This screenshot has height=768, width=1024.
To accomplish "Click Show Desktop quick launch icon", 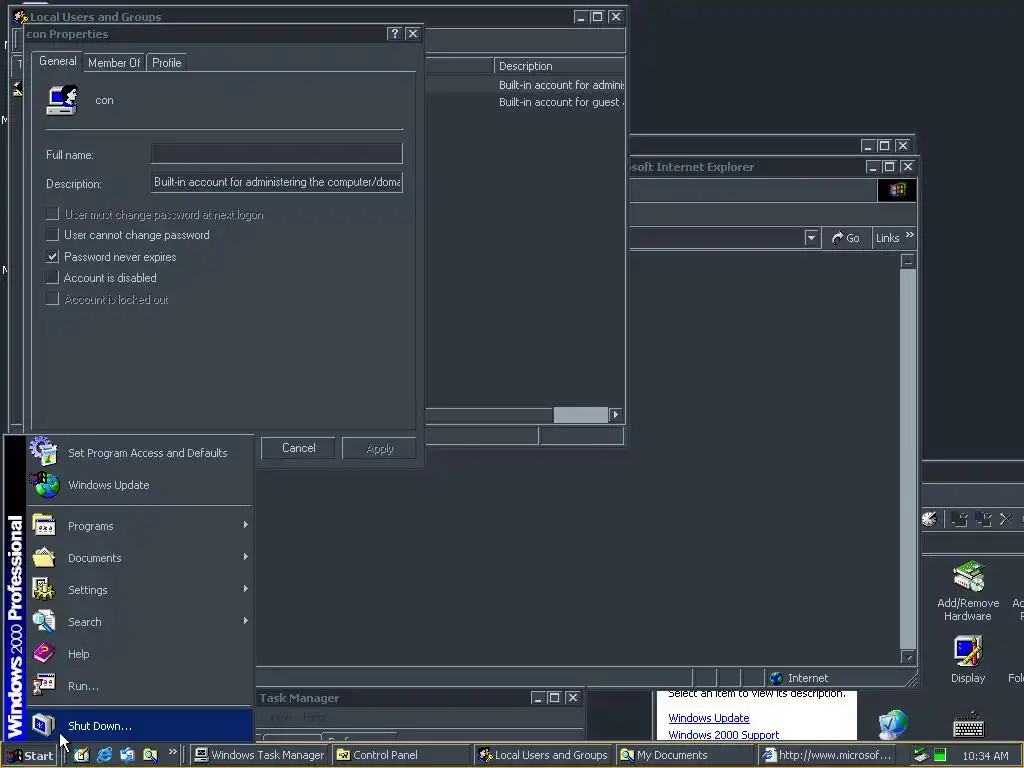I will coord(82,755).
